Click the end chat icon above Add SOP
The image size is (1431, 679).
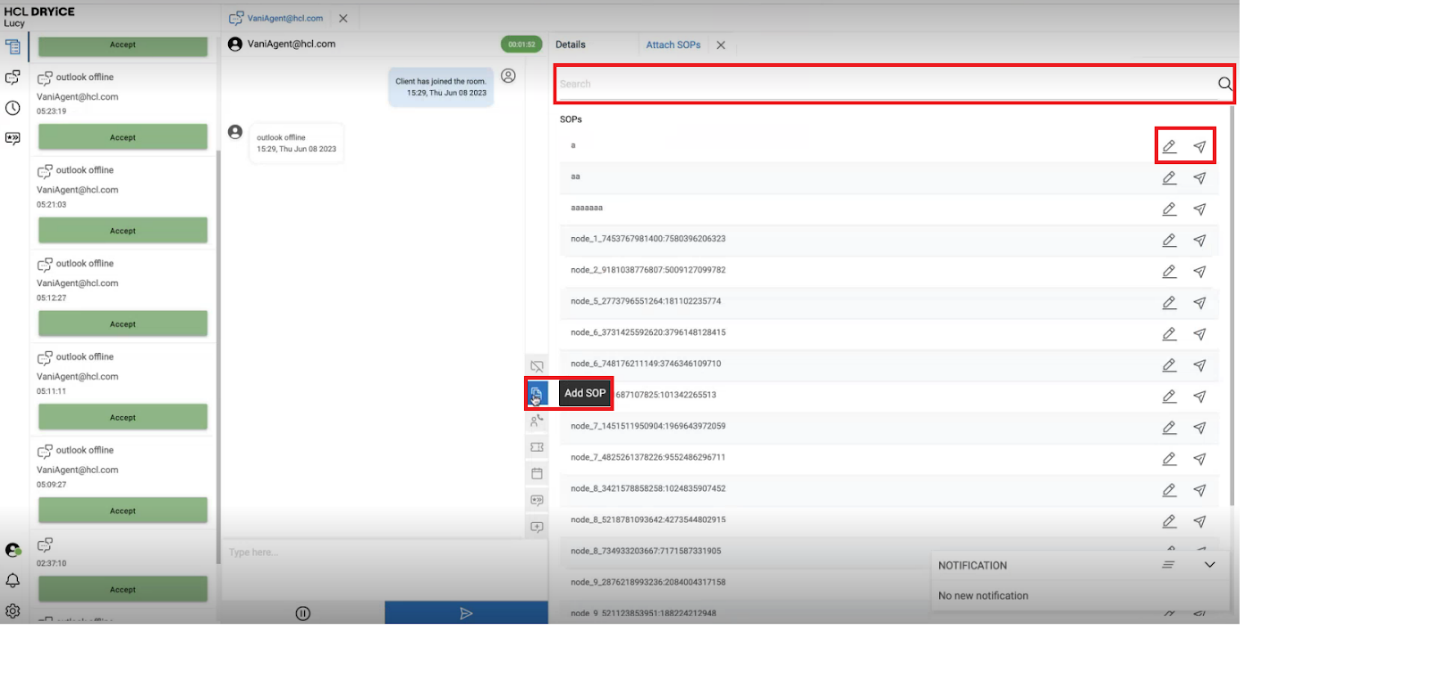coord(537,367)
